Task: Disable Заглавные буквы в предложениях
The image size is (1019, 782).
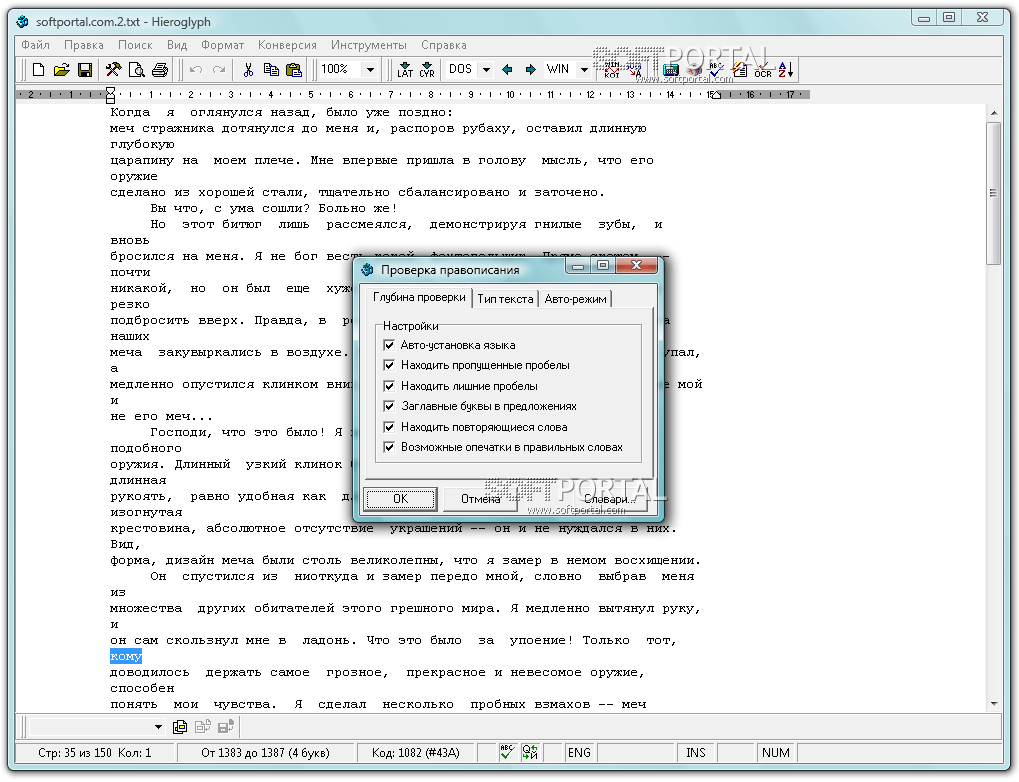Action: tap(389, 406)
